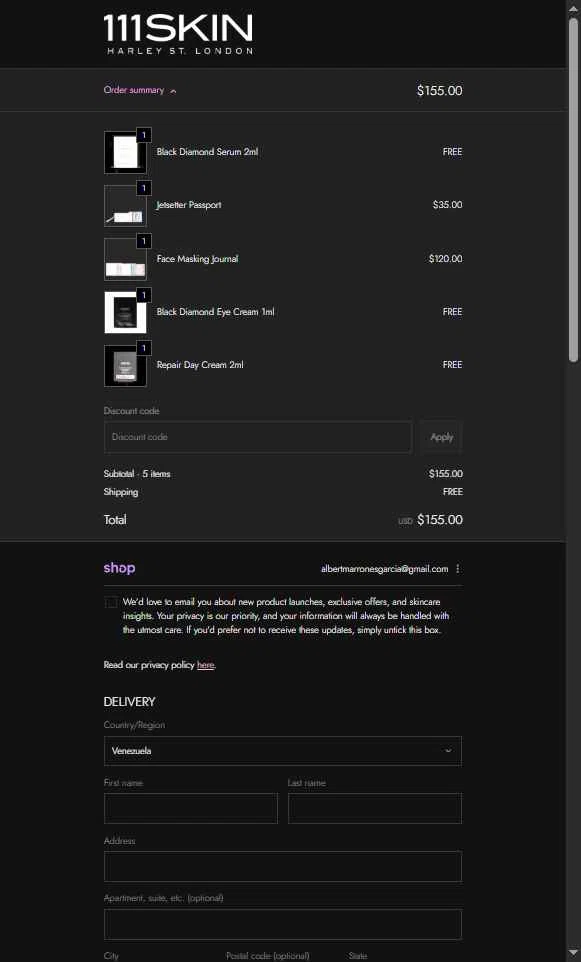
Task: Click the 'Subtotal · 5 items' label
Action: (137, 474)
